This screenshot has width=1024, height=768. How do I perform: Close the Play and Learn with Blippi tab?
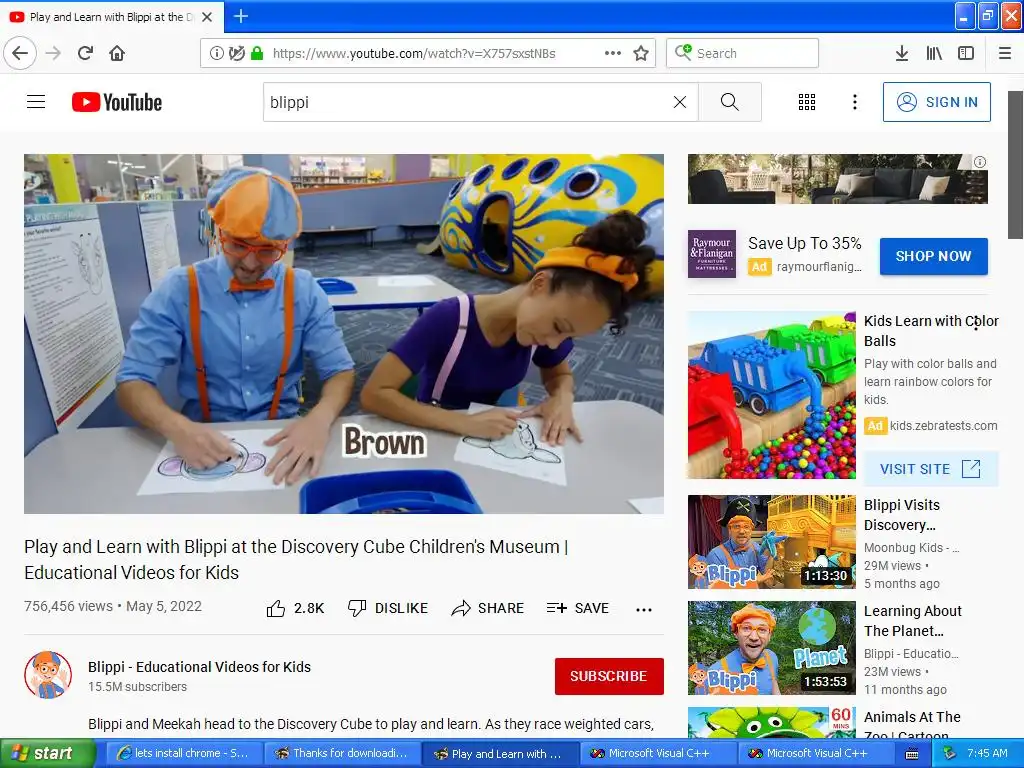pos(206,17)
